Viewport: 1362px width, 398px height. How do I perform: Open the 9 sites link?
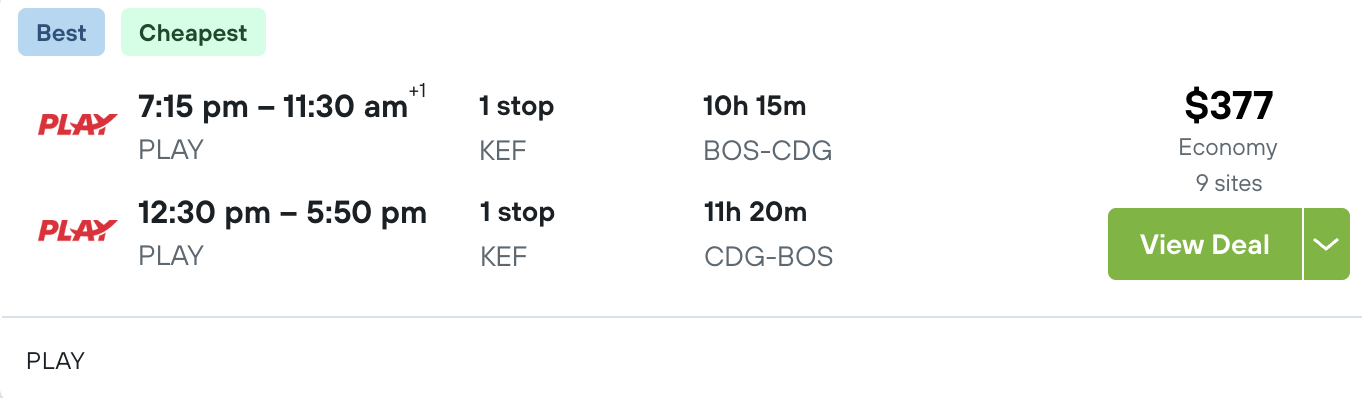click(x=1228, y=183)
